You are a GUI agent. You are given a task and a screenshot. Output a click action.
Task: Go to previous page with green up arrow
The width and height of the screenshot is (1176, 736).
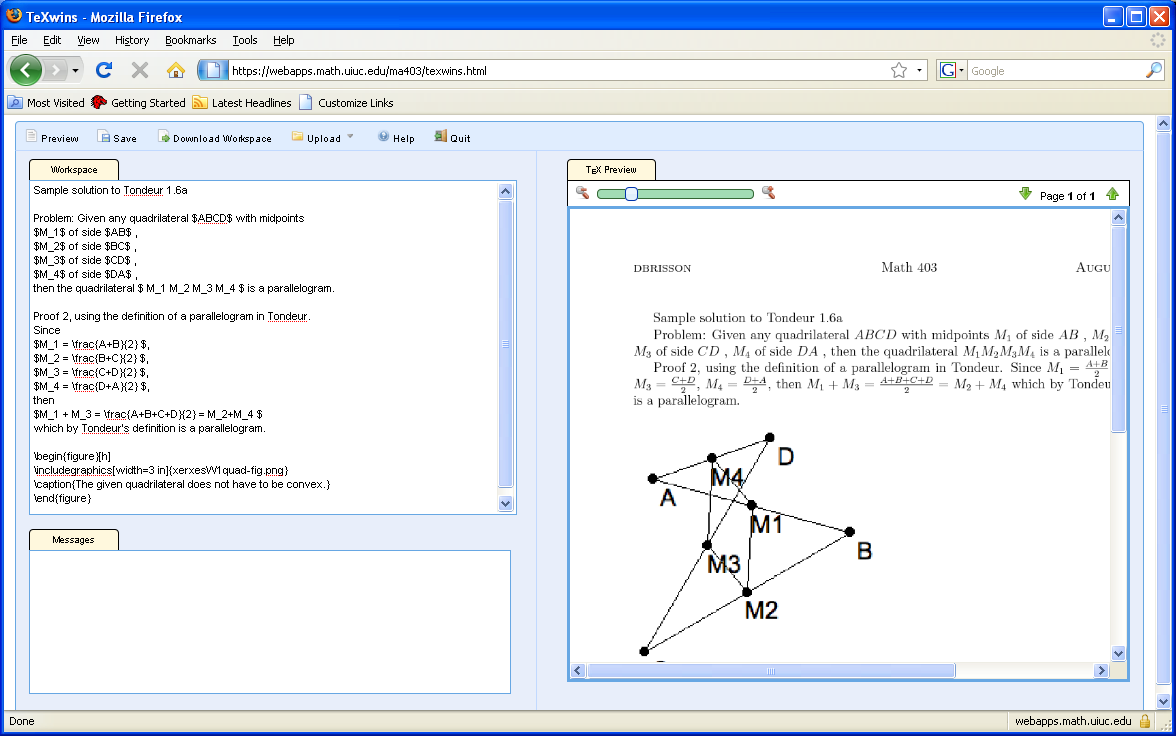tap(1112, 194)
